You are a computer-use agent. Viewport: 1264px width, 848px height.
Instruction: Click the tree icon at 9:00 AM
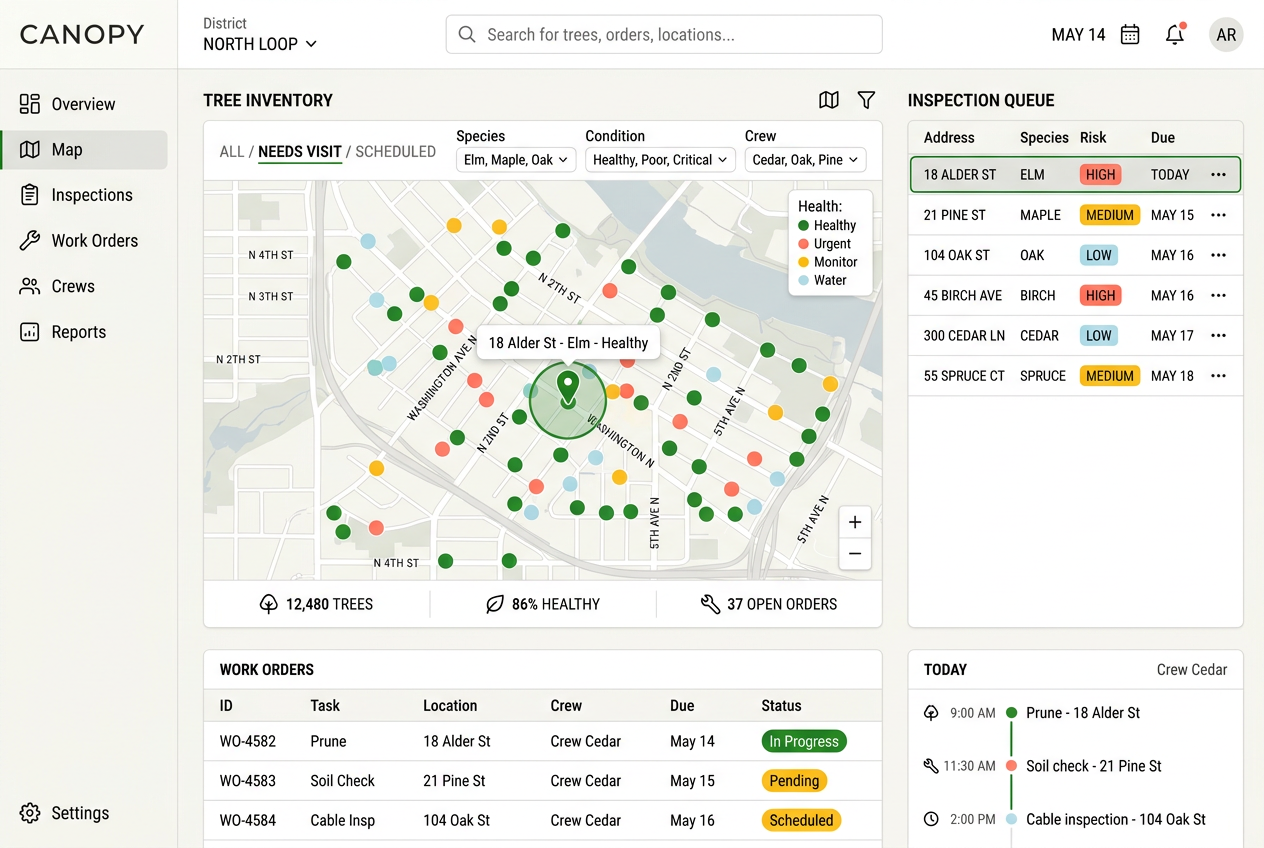point(931,713)
